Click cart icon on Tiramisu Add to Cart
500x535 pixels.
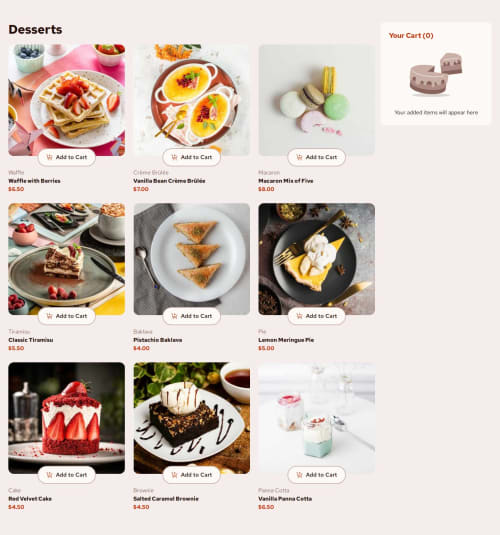(49, 316)
